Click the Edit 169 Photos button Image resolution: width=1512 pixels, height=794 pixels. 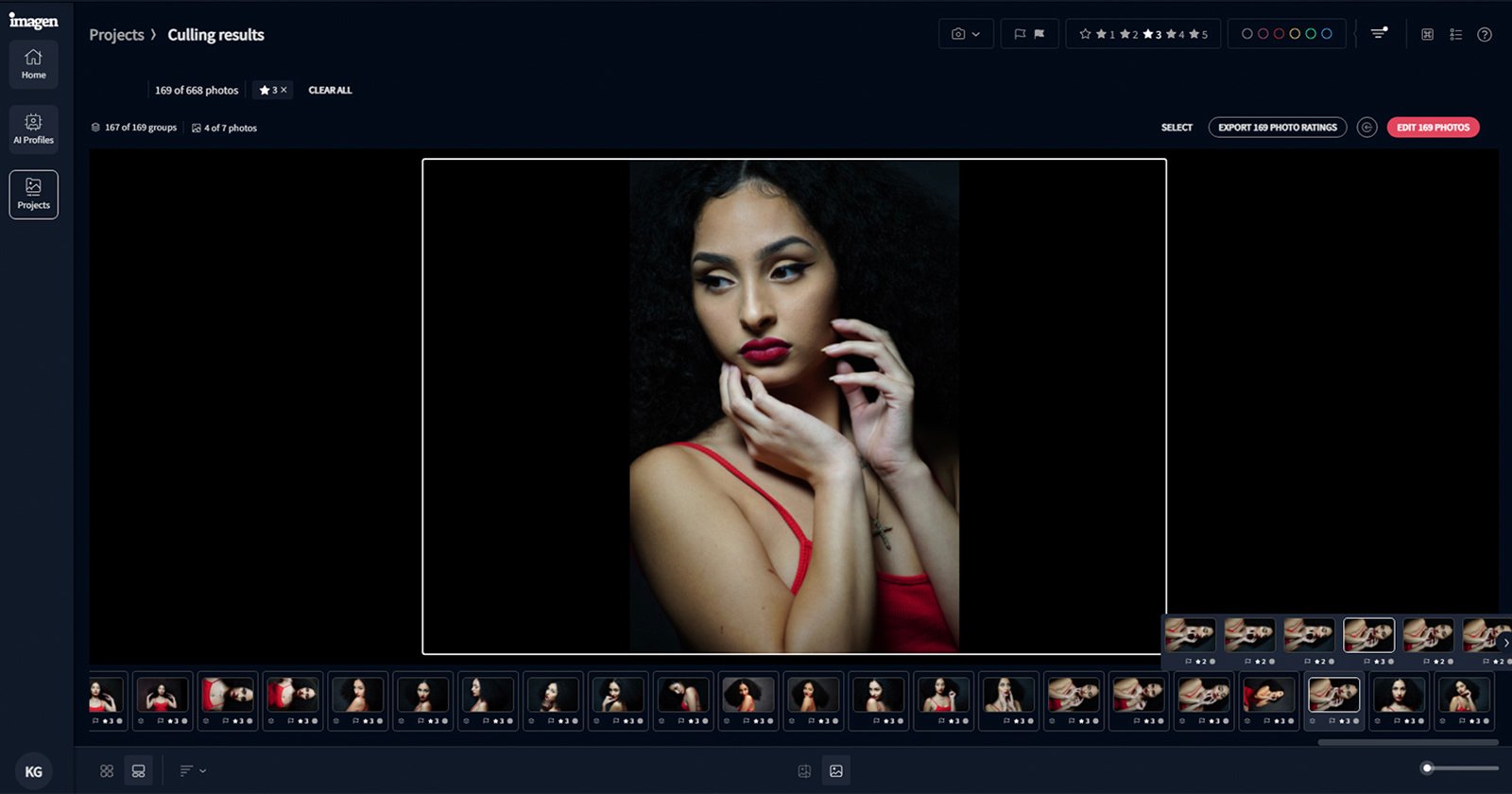tap(1433, 128)
